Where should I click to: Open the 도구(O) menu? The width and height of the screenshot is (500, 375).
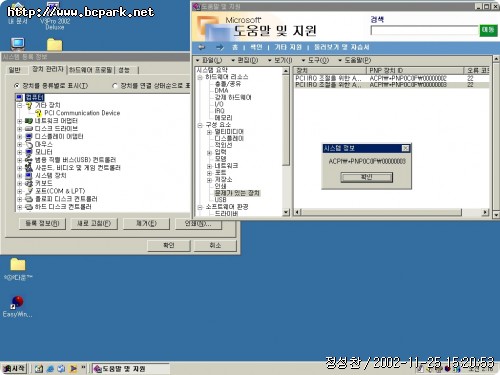pos(315,60)
